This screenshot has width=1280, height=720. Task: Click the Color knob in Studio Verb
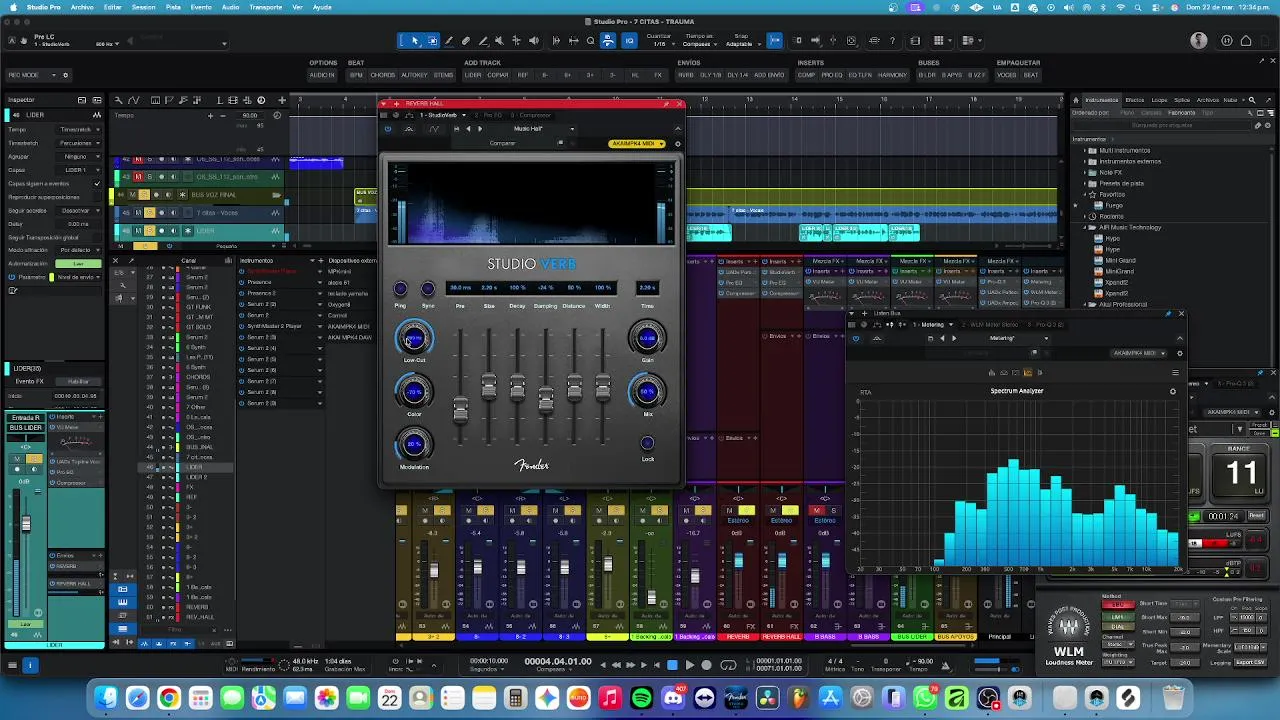(x=414, y=391)
